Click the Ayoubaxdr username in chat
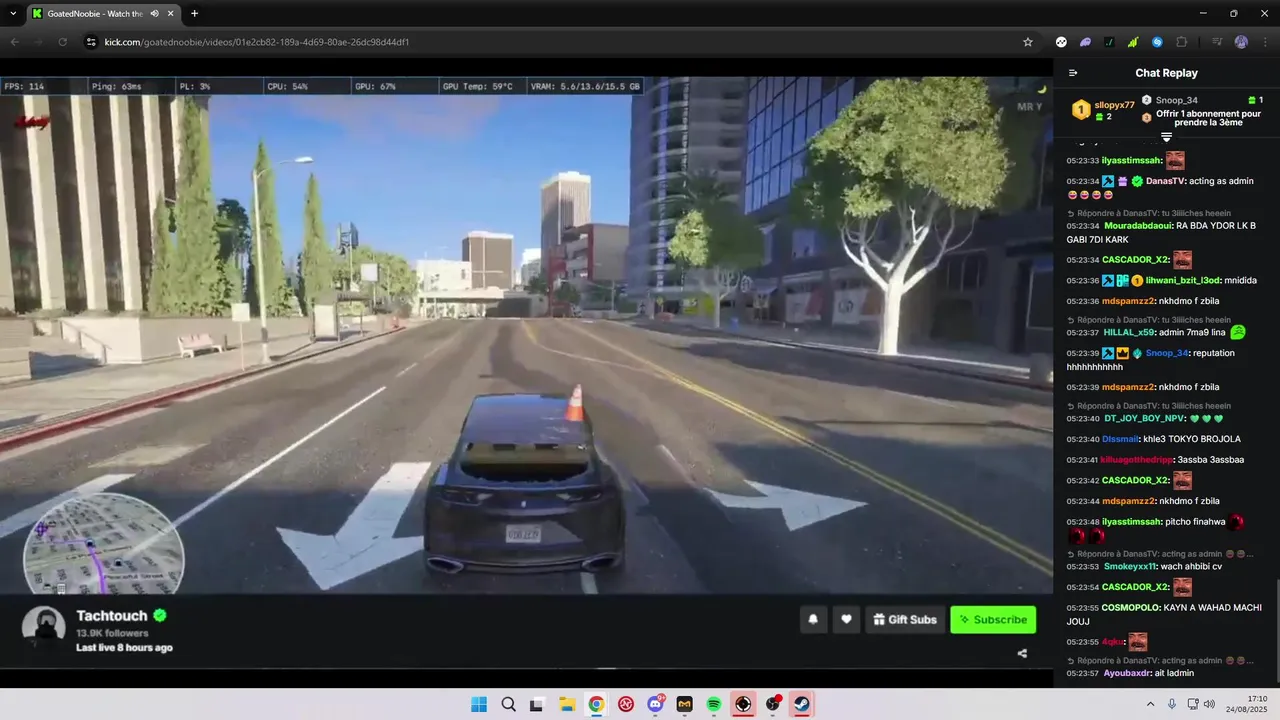This screenshot has height=720, width=1280. tap(1127, 673)
